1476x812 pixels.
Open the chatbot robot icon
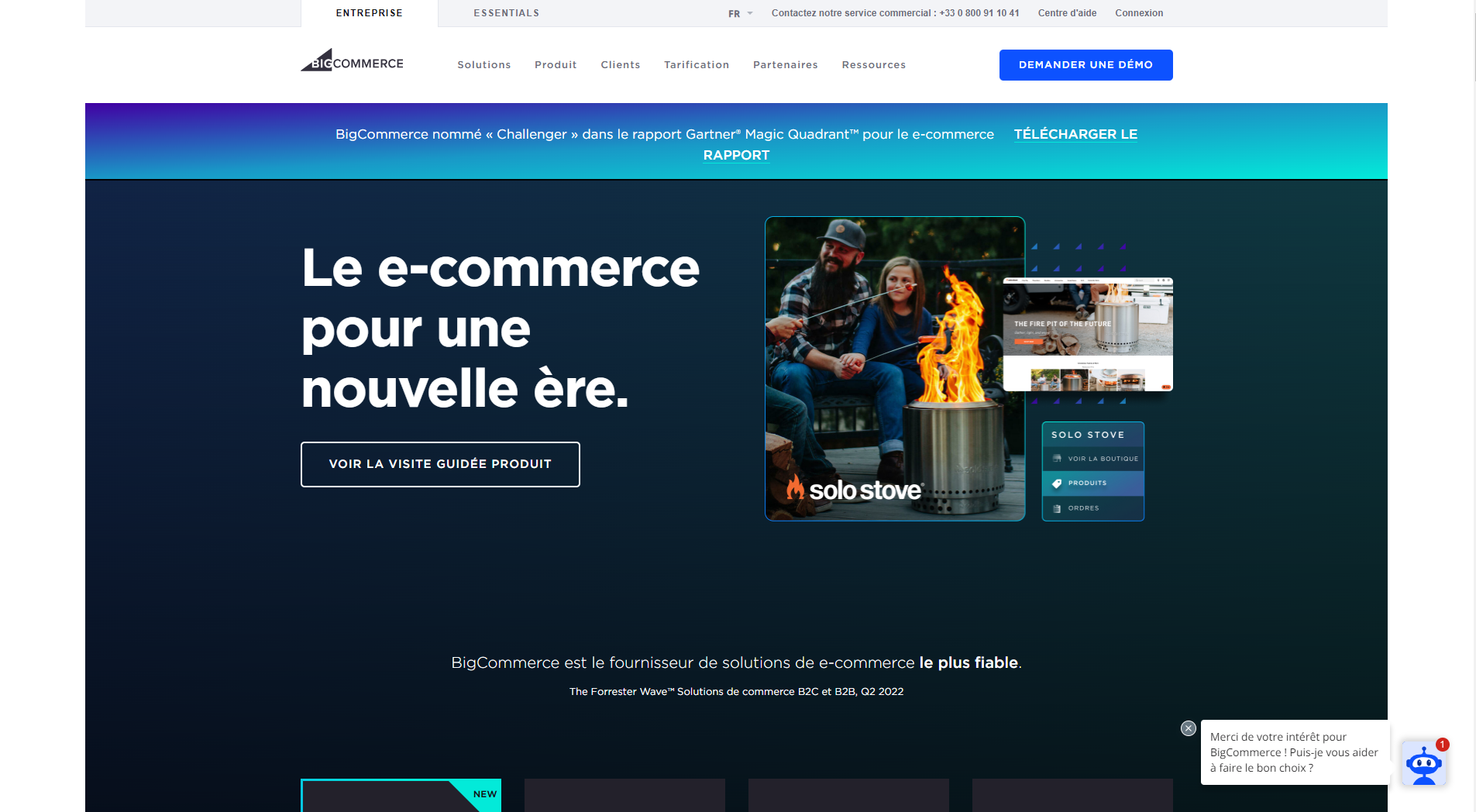(x=1424, y=763)
